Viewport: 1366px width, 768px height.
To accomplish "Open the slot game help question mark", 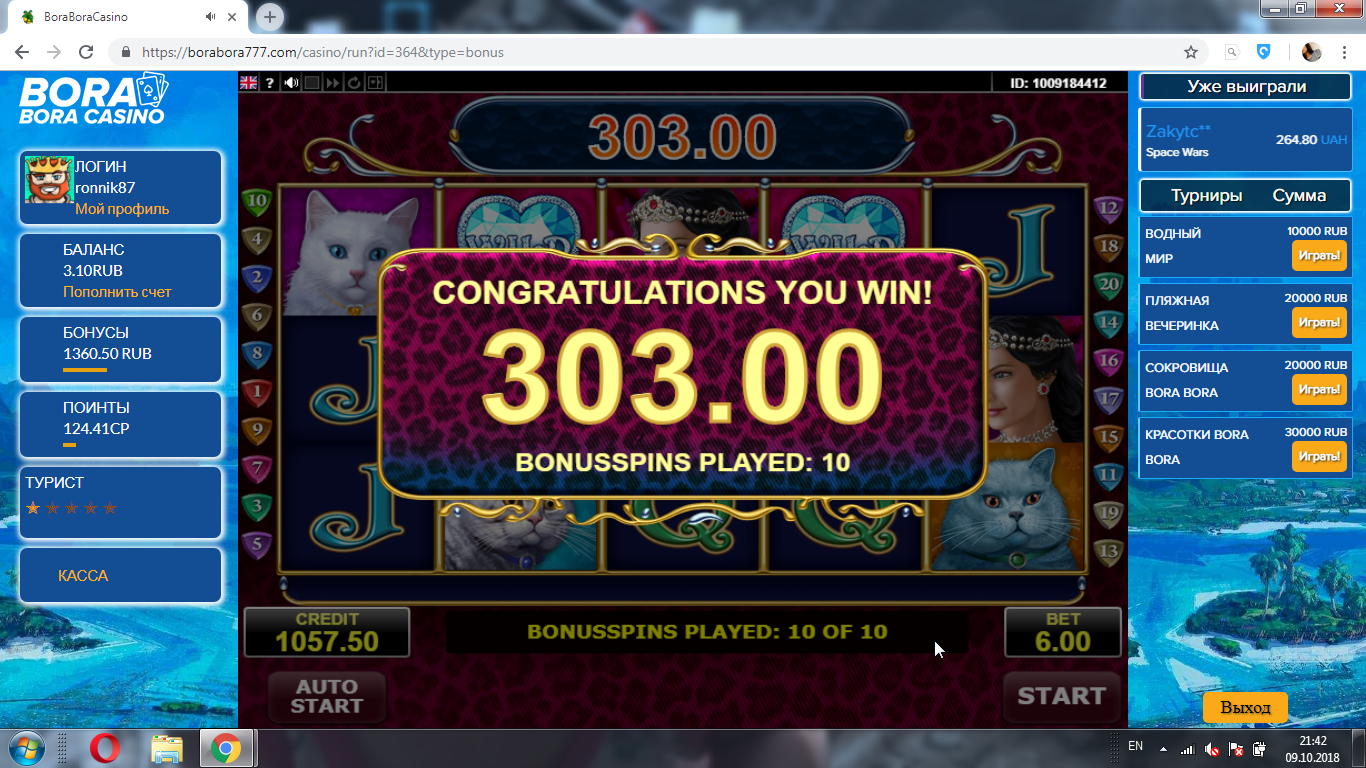I will pyautogui.click(x=270, y=83).
